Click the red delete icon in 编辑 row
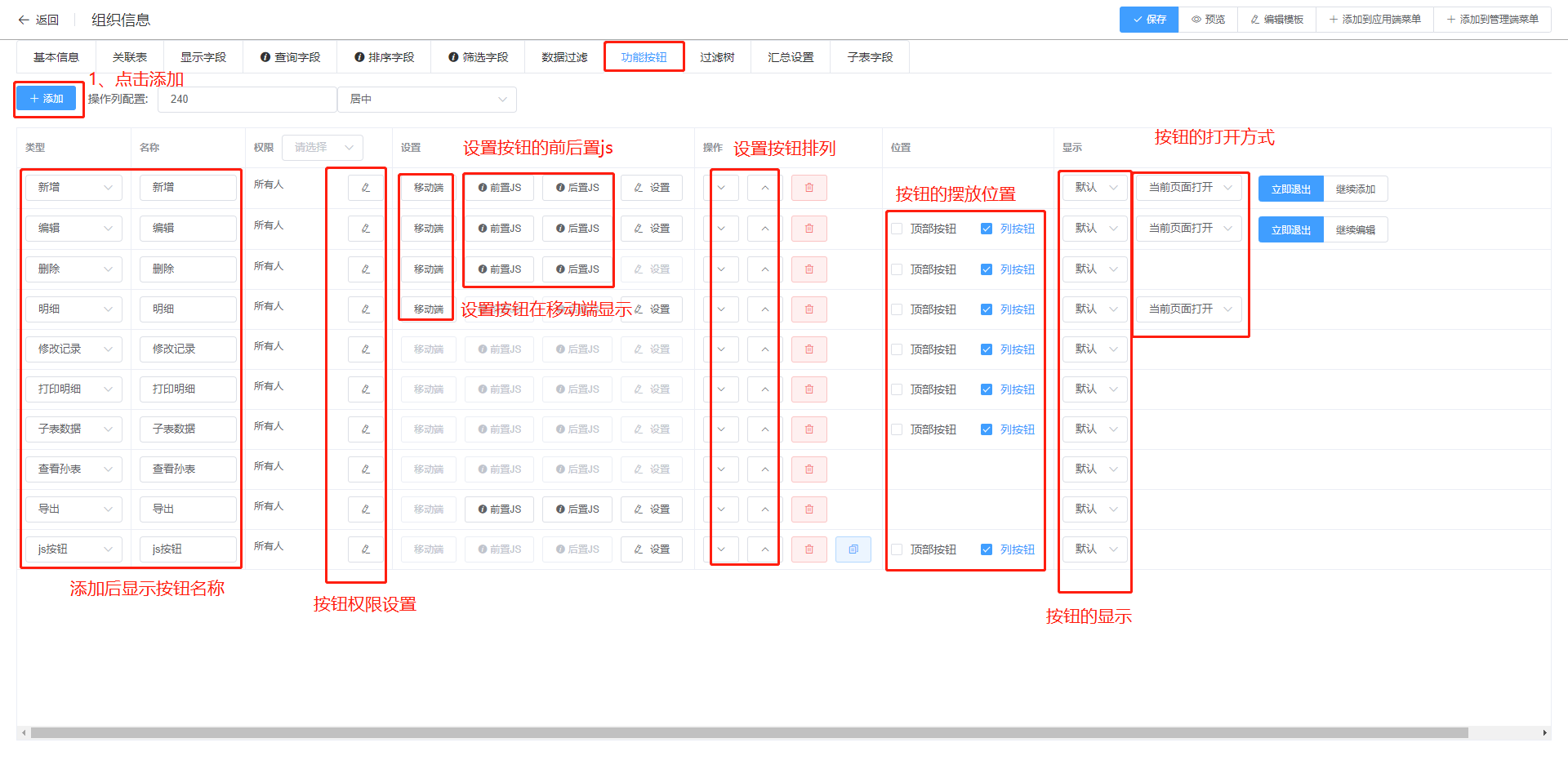 (x=808, y=229)
